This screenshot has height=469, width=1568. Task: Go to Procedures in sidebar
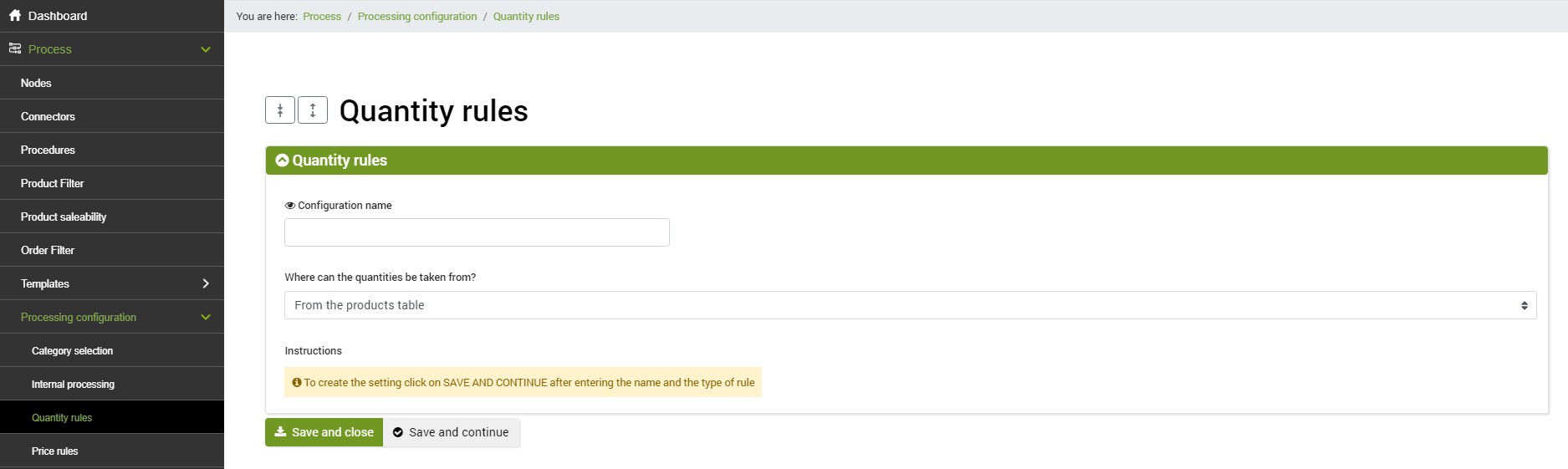[112, 150]
